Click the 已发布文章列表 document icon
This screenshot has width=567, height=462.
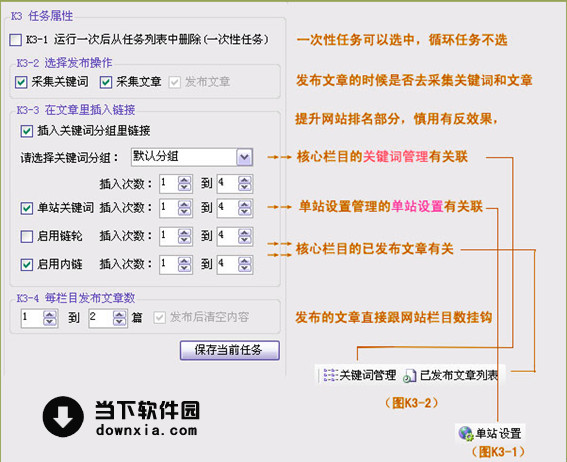[410, 376]
